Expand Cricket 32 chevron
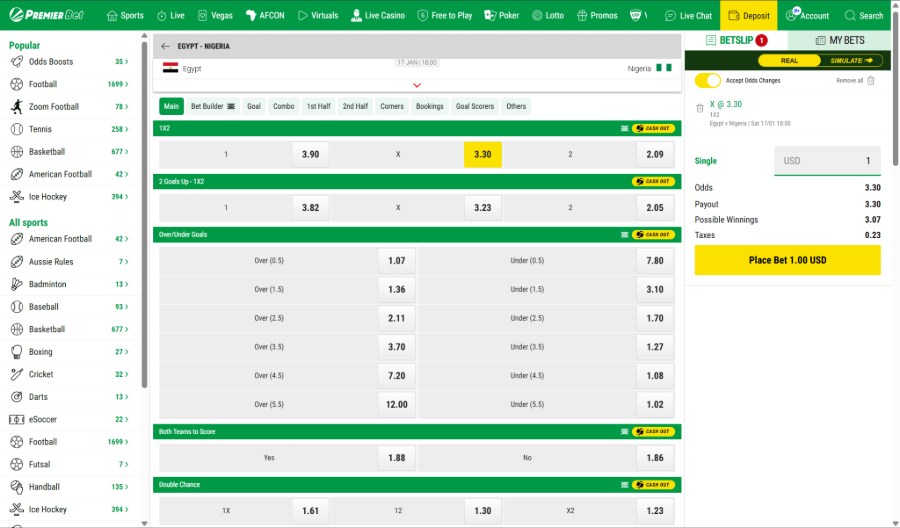The height and width of the screenshot is (528, 900). click(126, 374)
